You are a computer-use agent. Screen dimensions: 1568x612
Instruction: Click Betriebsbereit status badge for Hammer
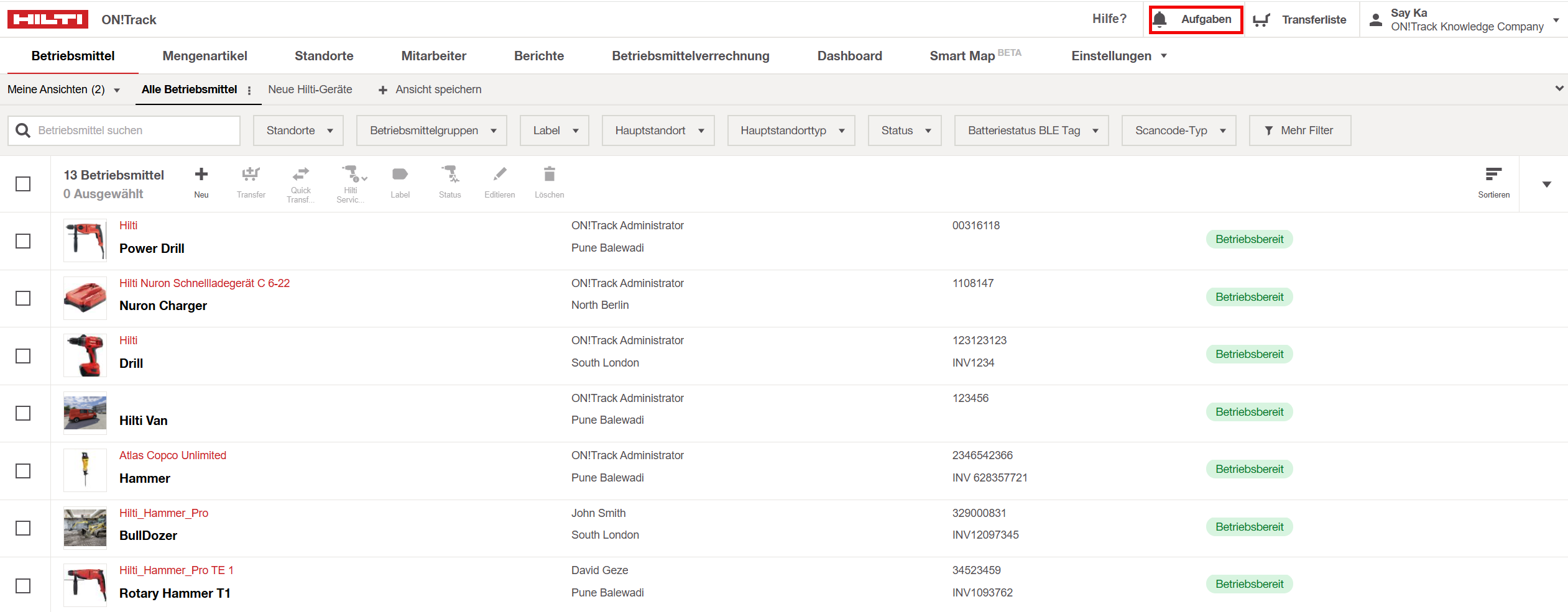tap(1249, 469)
